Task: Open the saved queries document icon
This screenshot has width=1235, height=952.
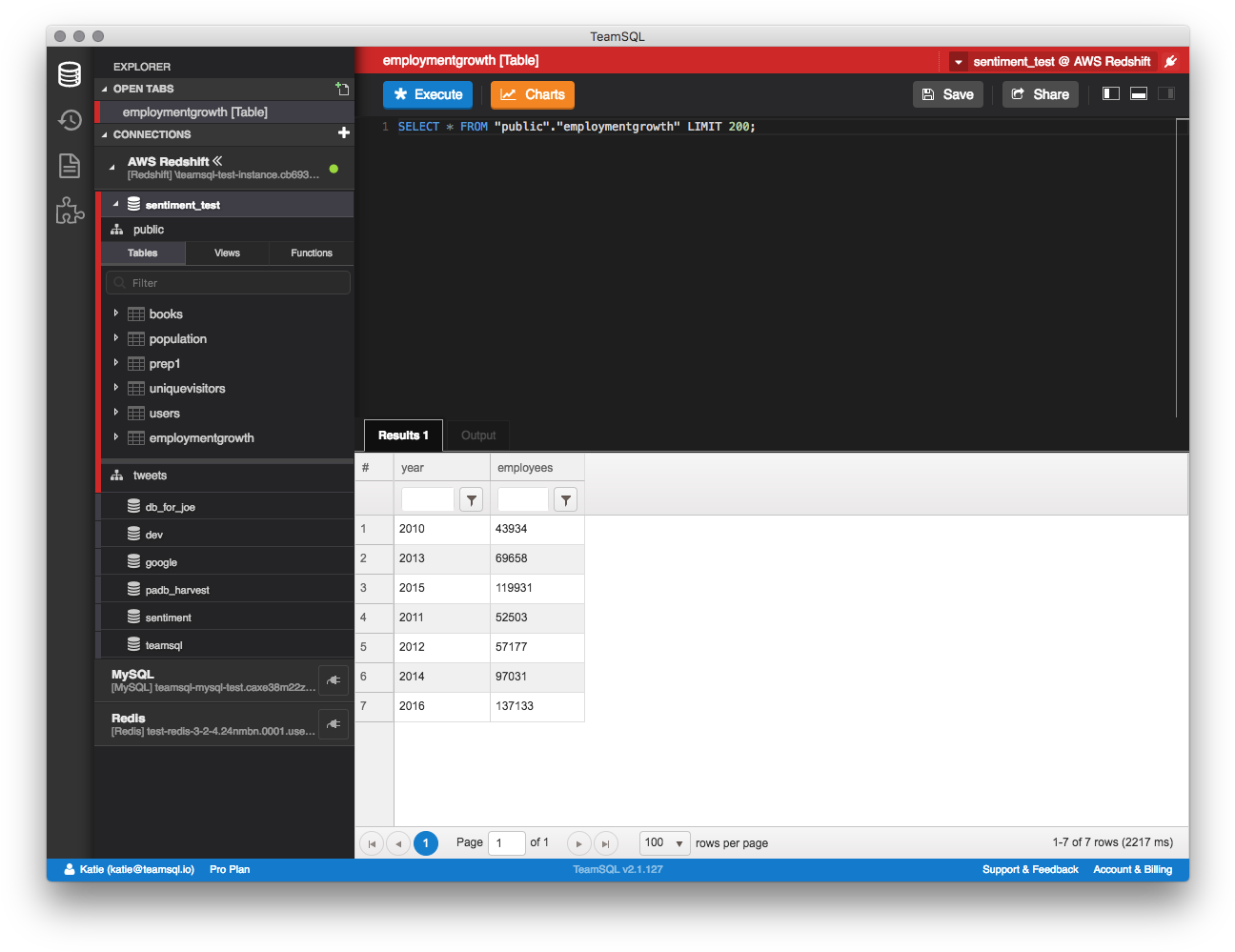Action: pyautogui.click(x=70, y=166)
